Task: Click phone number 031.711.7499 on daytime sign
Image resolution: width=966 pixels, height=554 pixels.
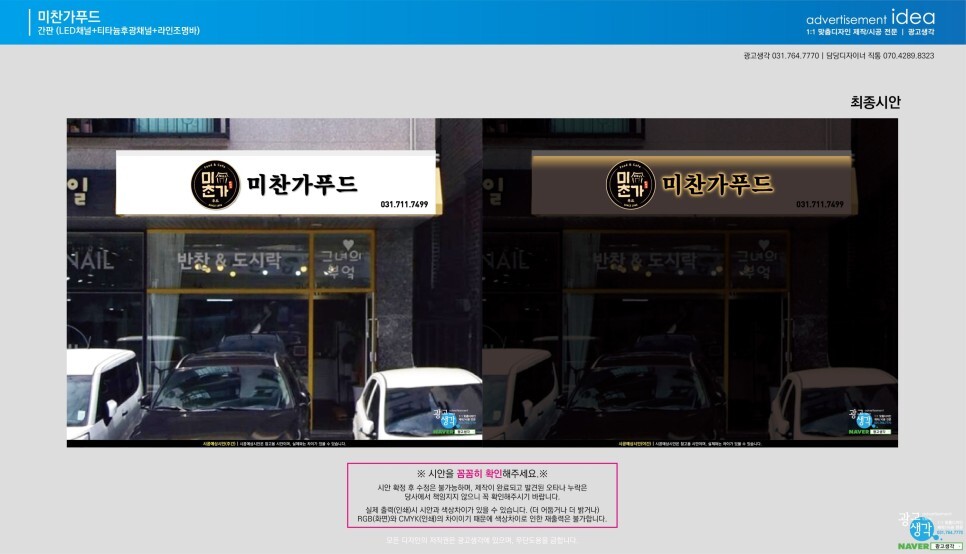Action: coord(404,205)
